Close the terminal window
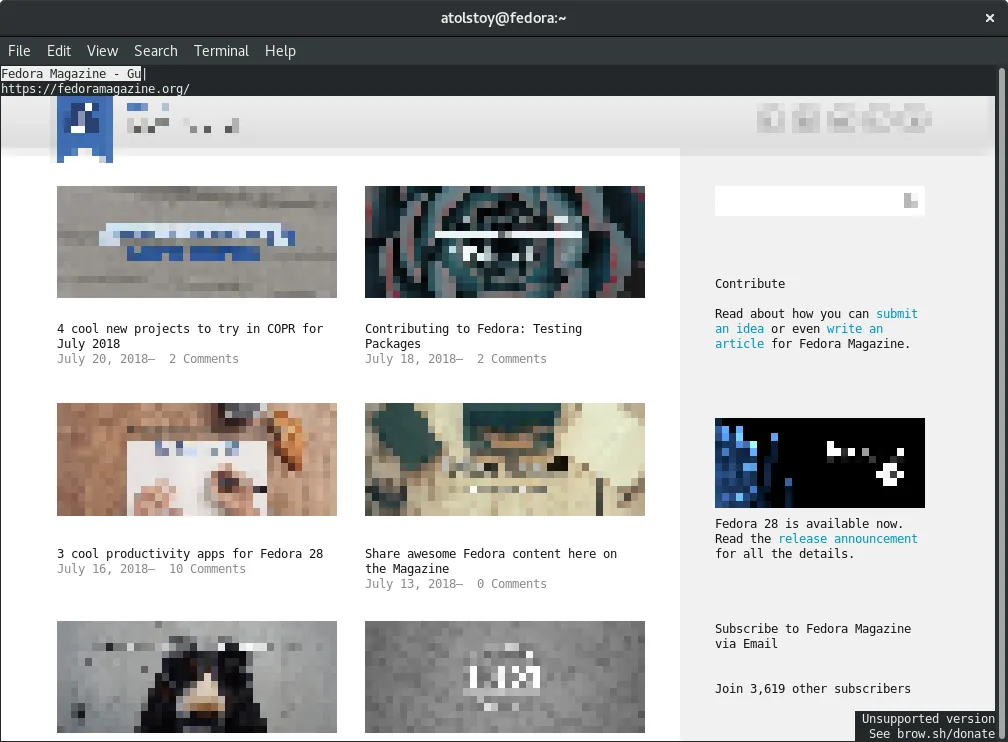 990,18
